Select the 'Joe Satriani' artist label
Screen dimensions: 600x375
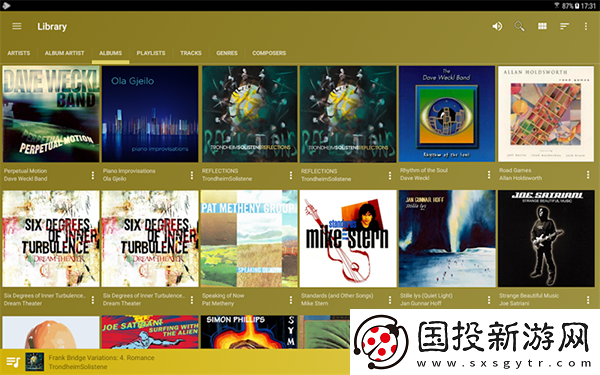point(514,303)
